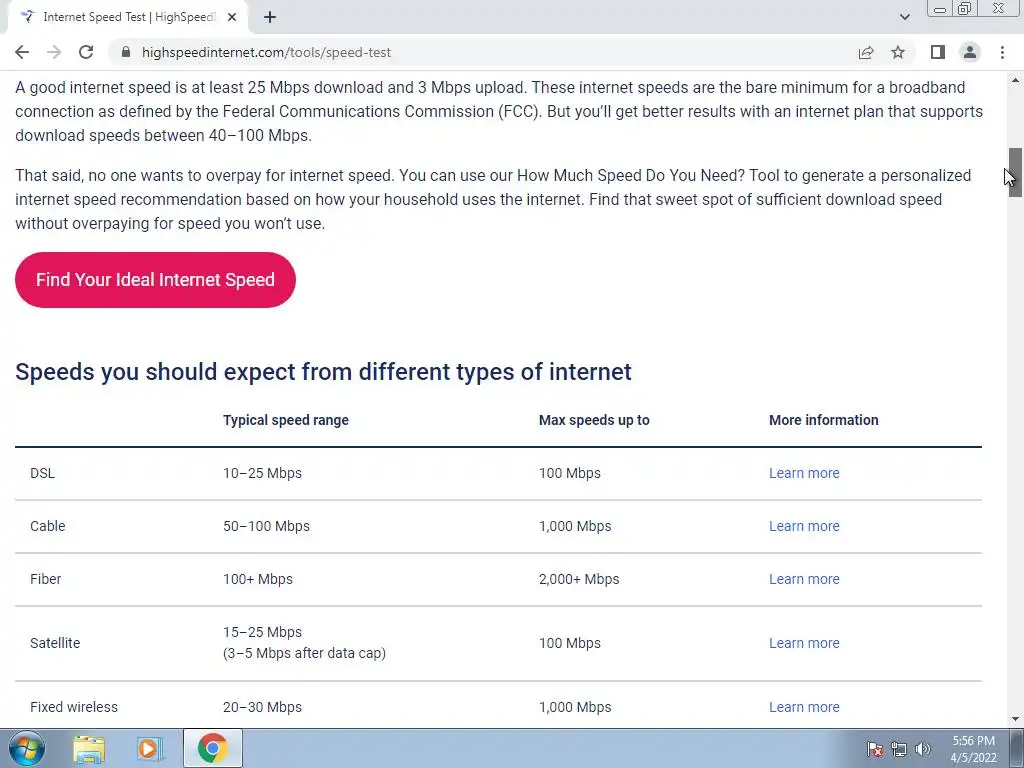Open File Explorer from the taskbar
The height and width of the screenshot is (768, 1024).
click(x=89, y=749)
